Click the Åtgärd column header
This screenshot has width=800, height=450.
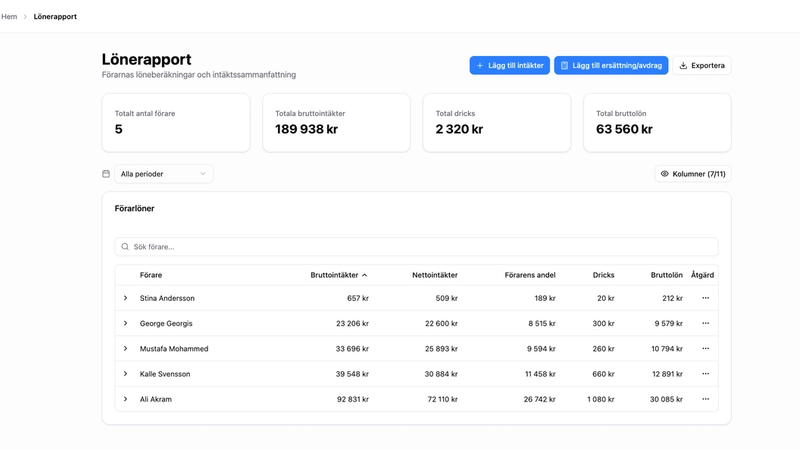(x=702, y=275)
